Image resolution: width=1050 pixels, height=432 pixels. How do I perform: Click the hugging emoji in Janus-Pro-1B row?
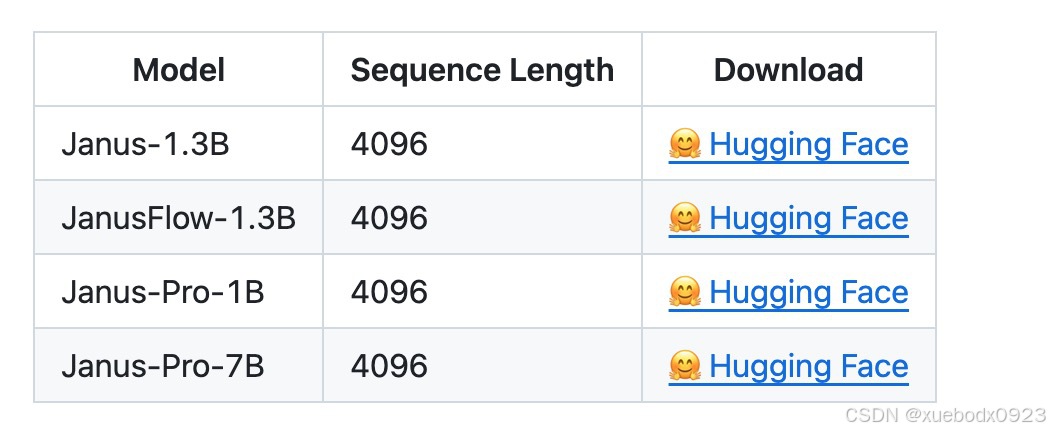click(684, 292)
